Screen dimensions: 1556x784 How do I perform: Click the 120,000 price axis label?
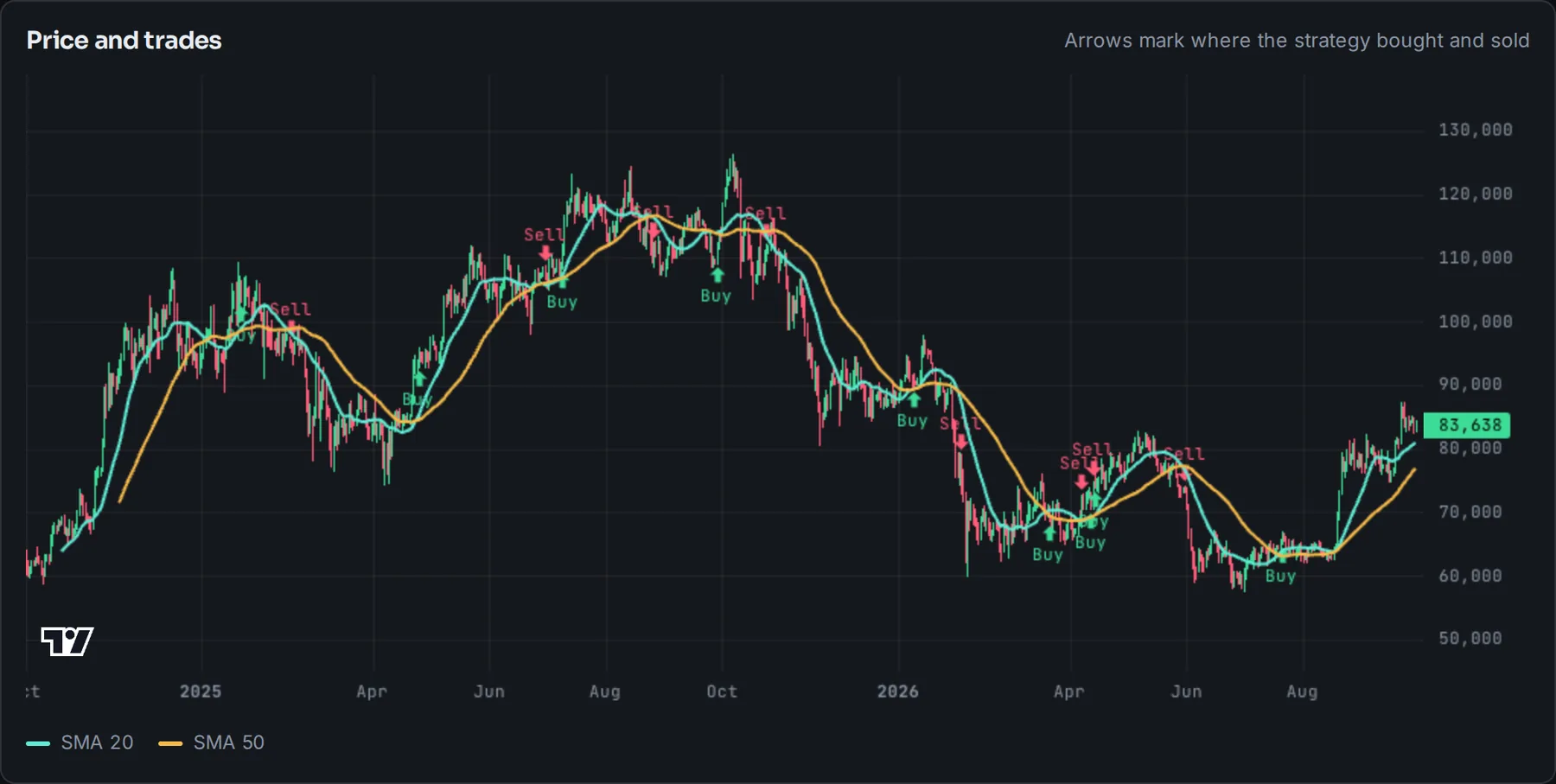(1475, 194)
